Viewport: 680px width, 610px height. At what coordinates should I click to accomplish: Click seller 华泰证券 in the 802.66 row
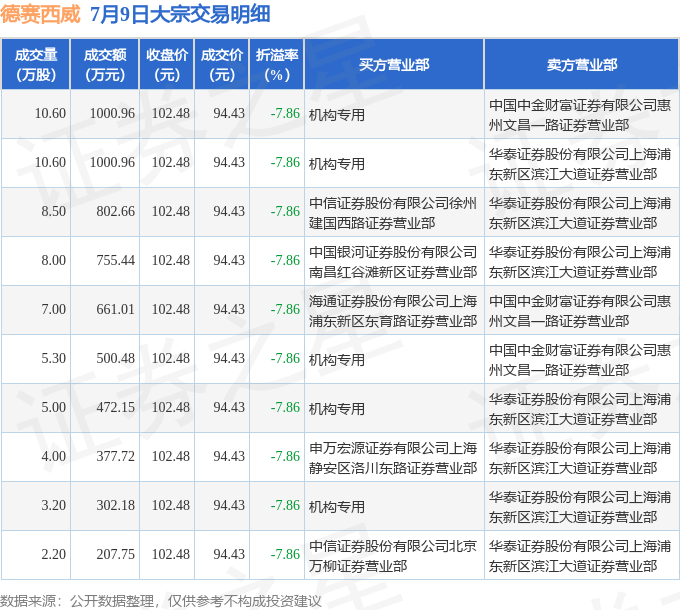580,213
